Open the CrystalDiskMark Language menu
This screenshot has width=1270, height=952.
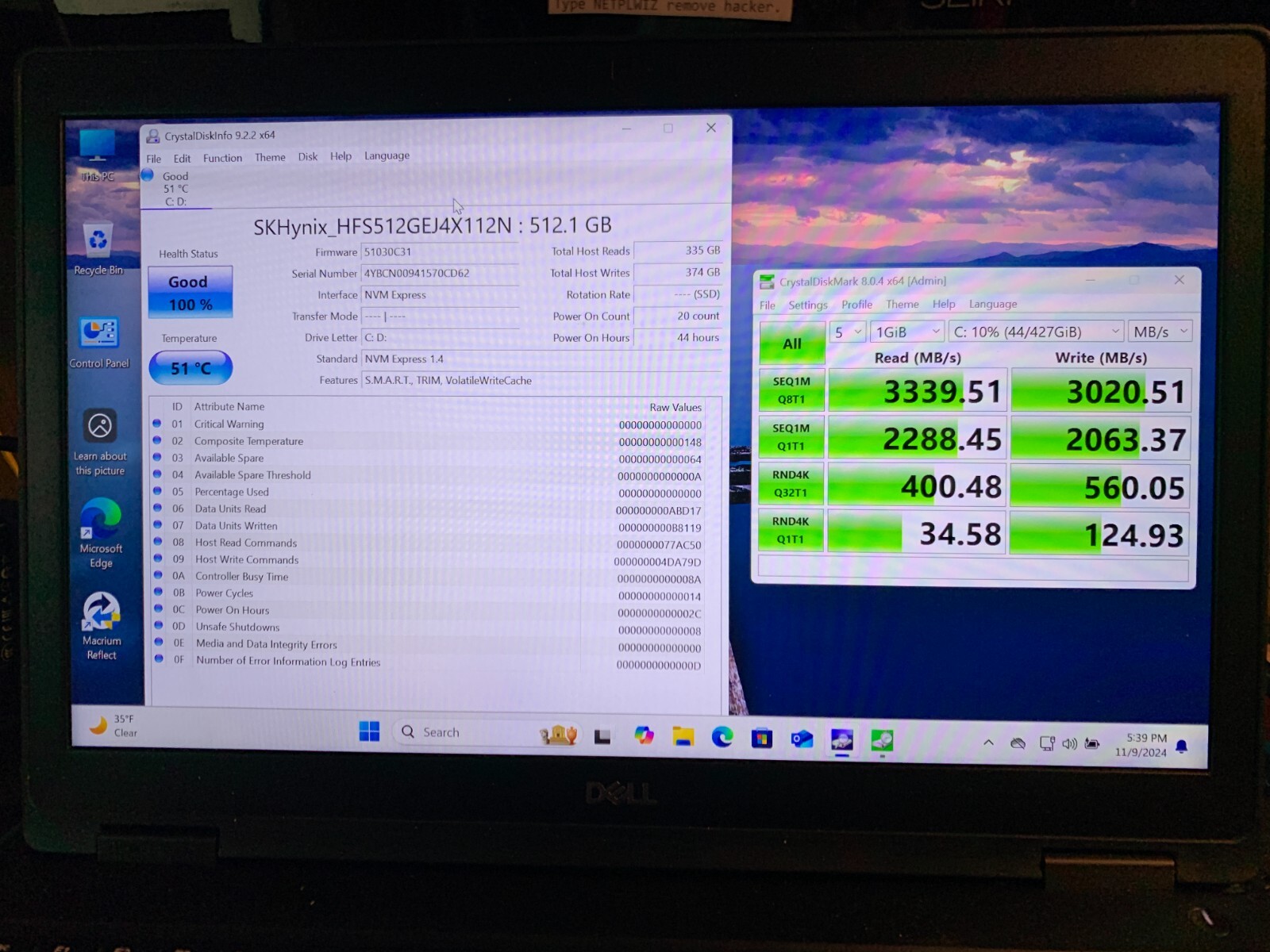(993, 304)
